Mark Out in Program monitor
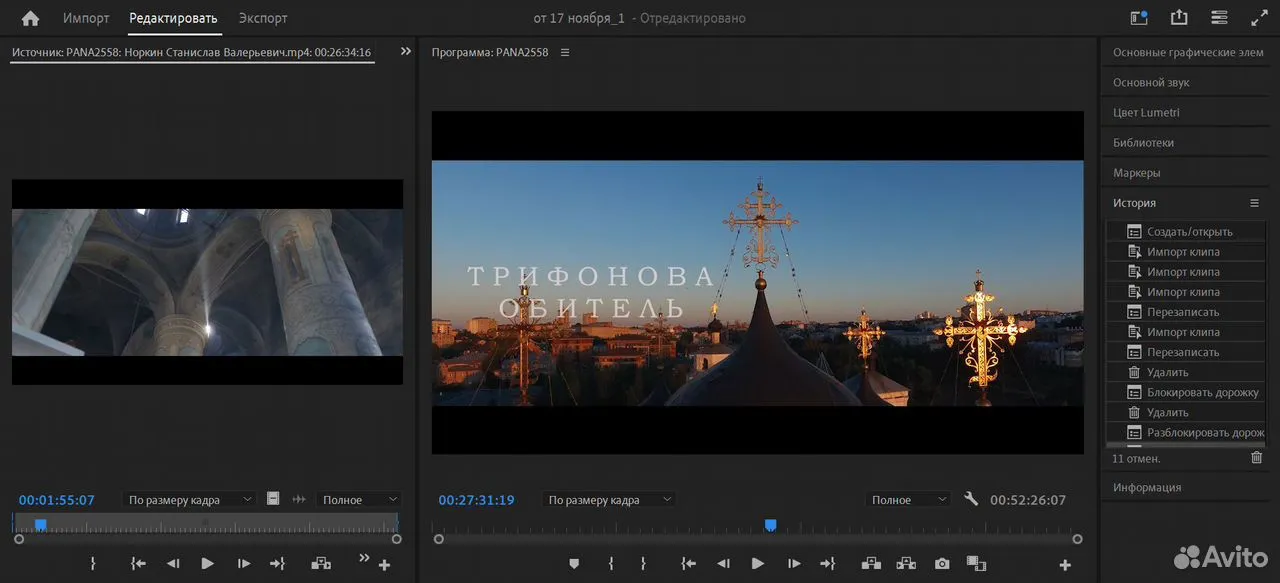Viewport: 1280px width, 583px height. [643, 564]
